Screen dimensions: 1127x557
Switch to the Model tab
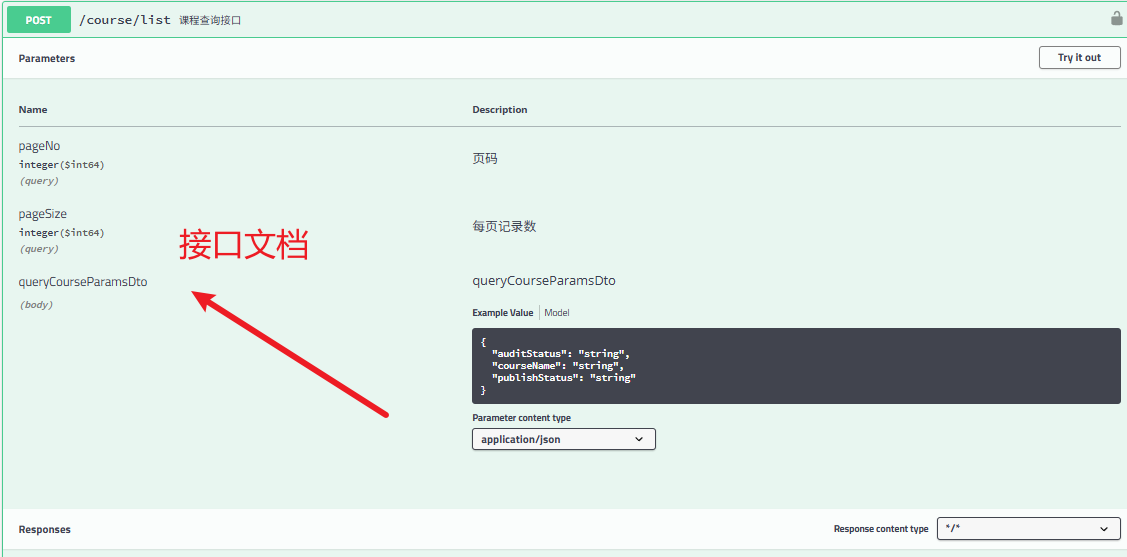557,313
